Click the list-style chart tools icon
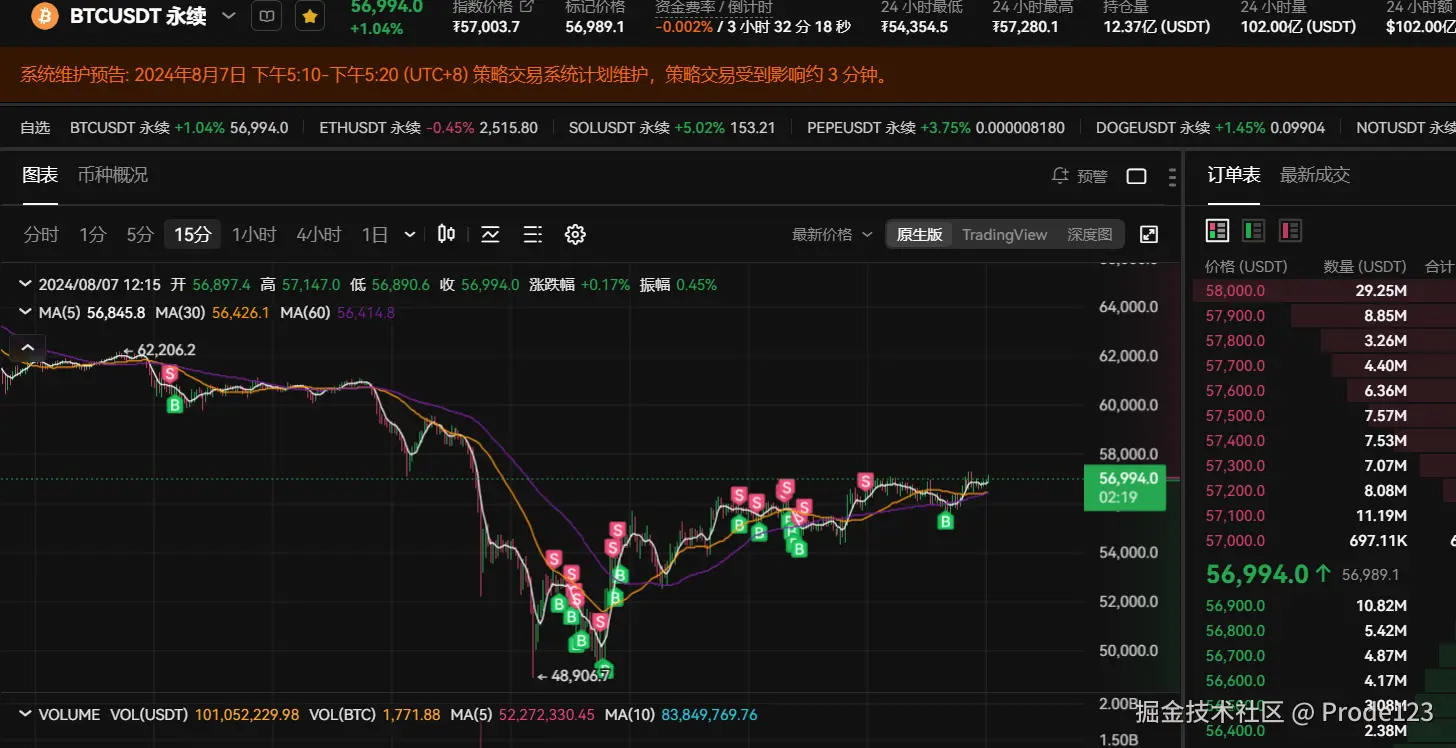1456x748 pixels. tap(533, 234)
